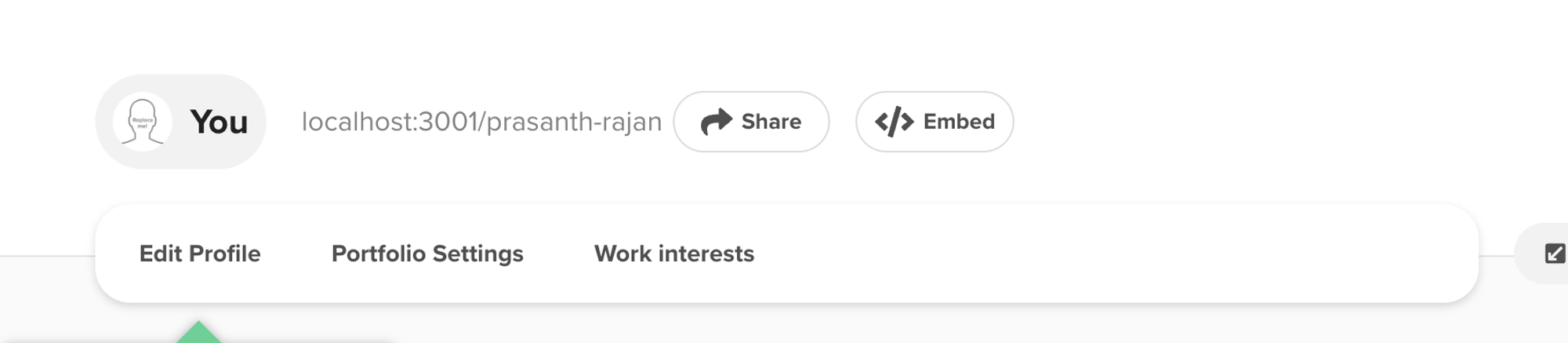
Task: Click the gray rounded button at right edge
Action: [x=1541, y=254]
